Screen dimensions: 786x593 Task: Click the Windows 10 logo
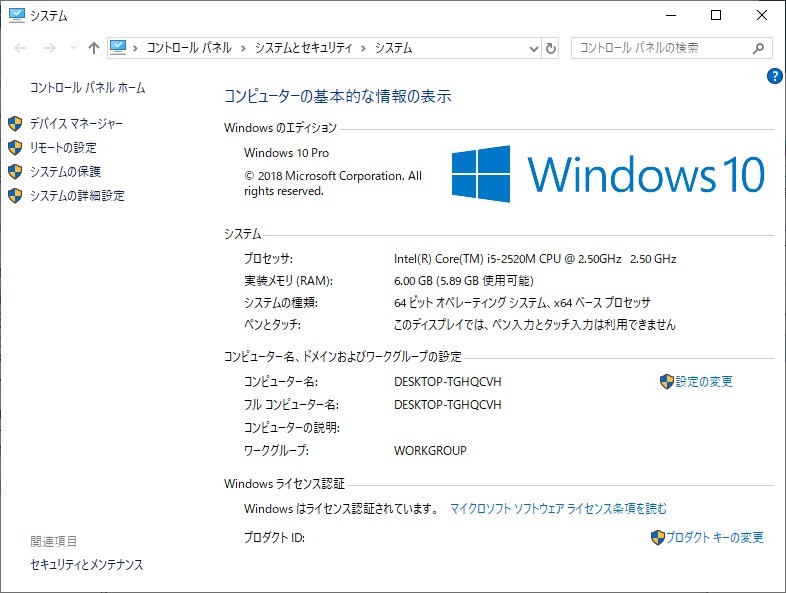pyautogui.click(x=608, y=174)
